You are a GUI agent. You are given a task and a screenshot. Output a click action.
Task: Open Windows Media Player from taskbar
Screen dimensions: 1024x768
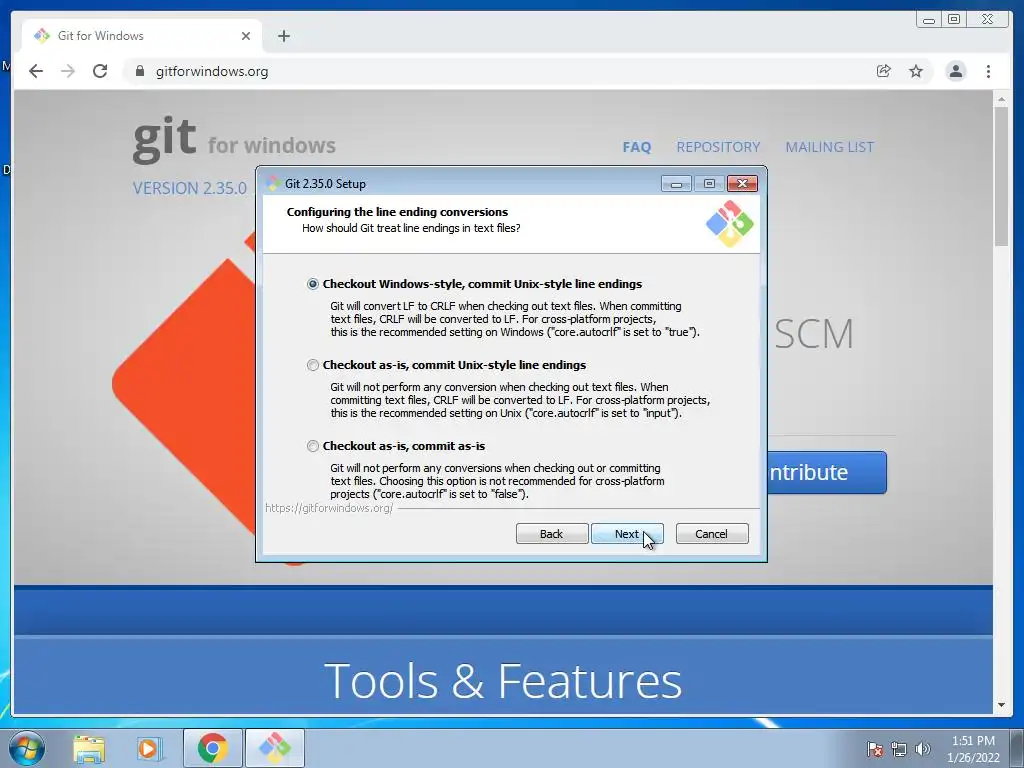click(149, 748)
